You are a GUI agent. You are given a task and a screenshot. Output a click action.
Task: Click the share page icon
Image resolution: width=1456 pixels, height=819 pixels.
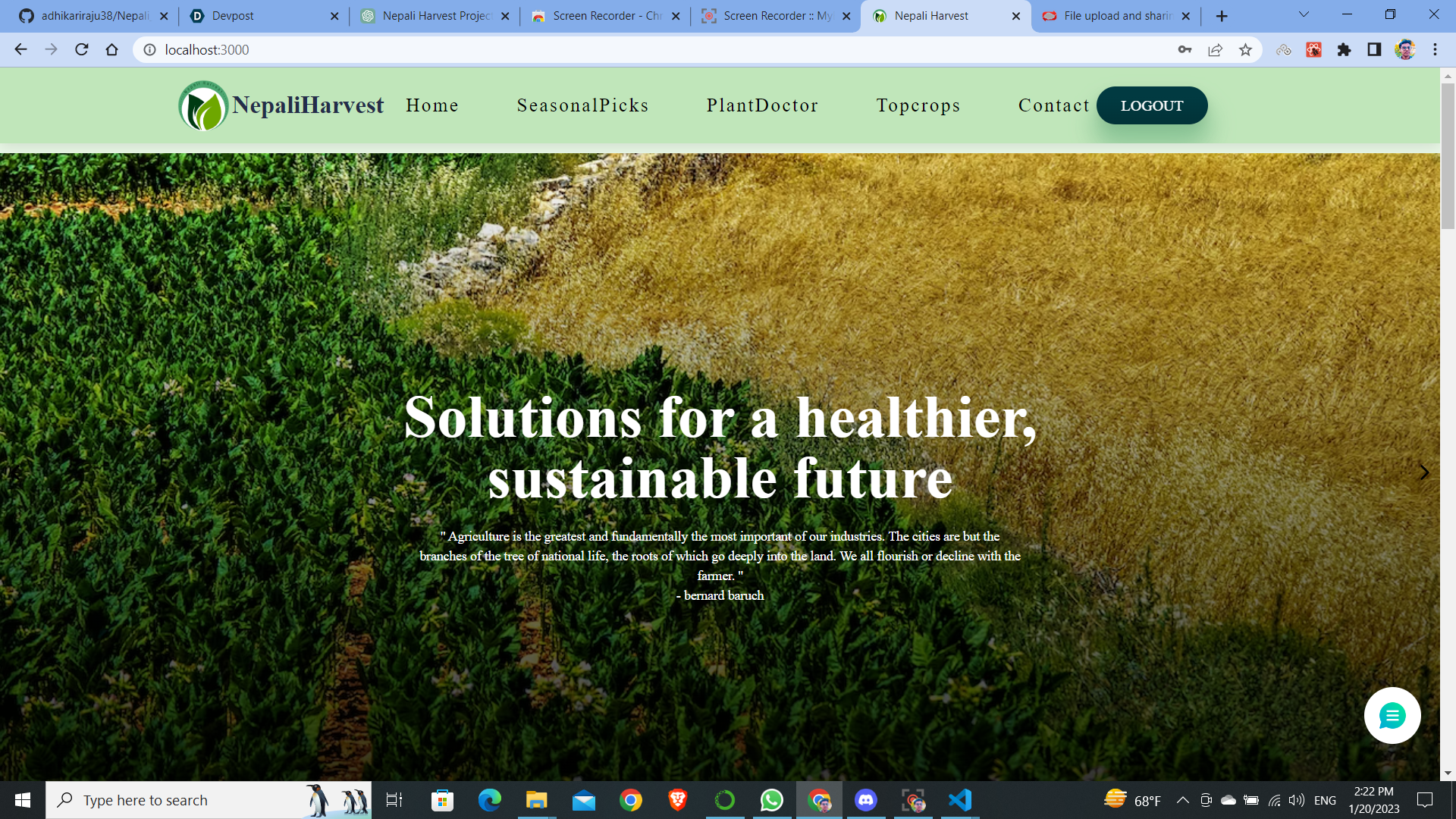1215,50
